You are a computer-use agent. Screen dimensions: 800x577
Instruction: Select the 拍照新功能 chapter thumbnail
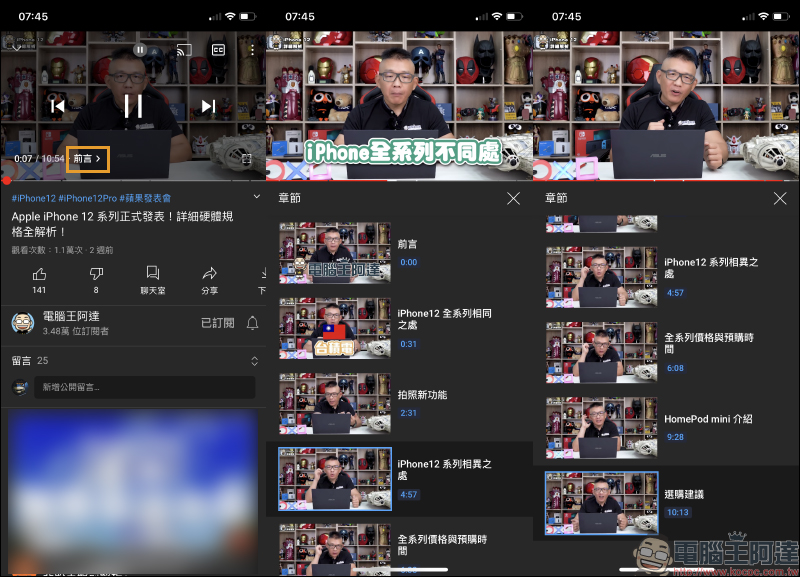335,404
